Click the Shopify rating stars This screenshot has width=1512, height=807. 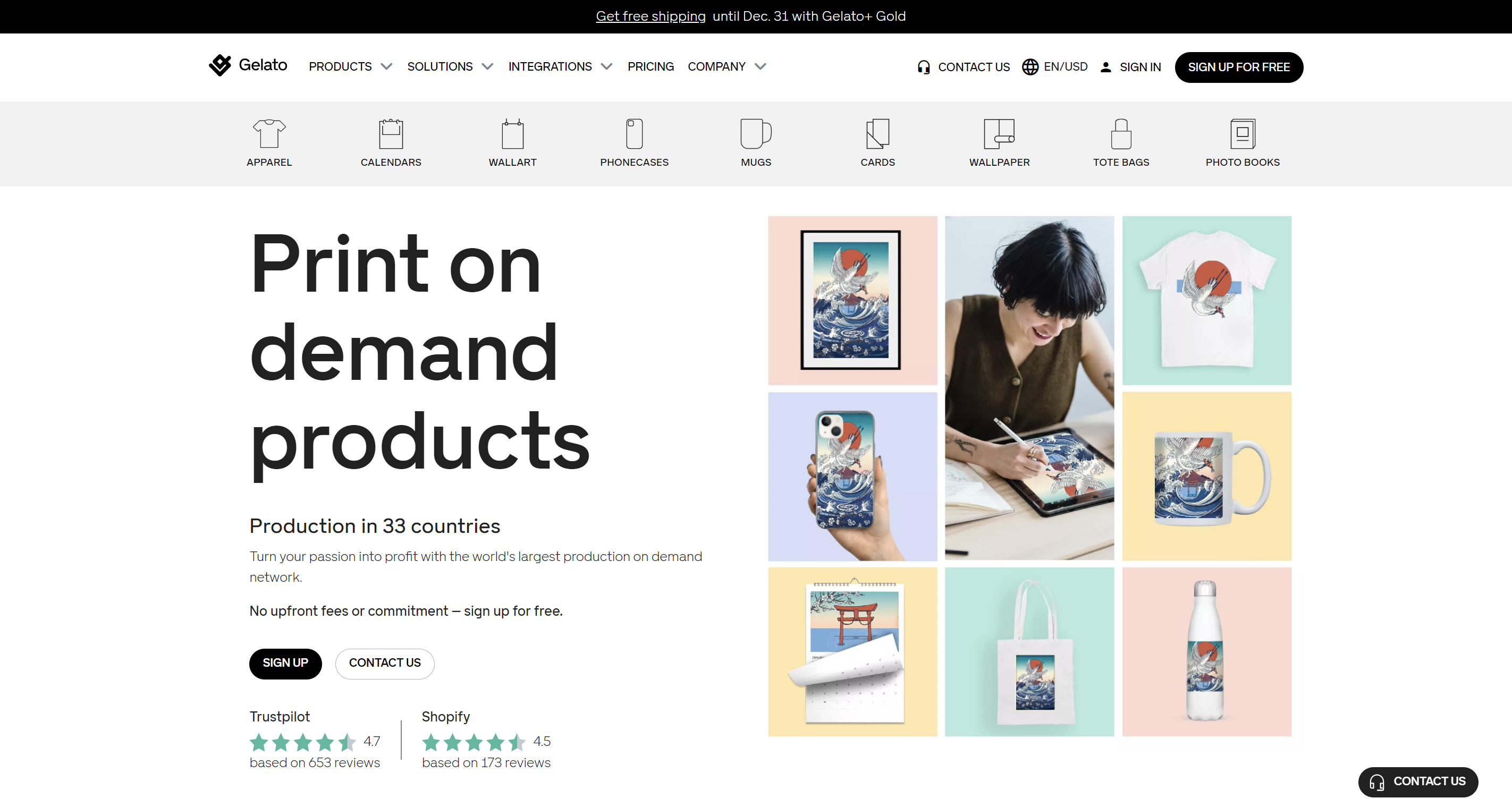tap(474, 742)
